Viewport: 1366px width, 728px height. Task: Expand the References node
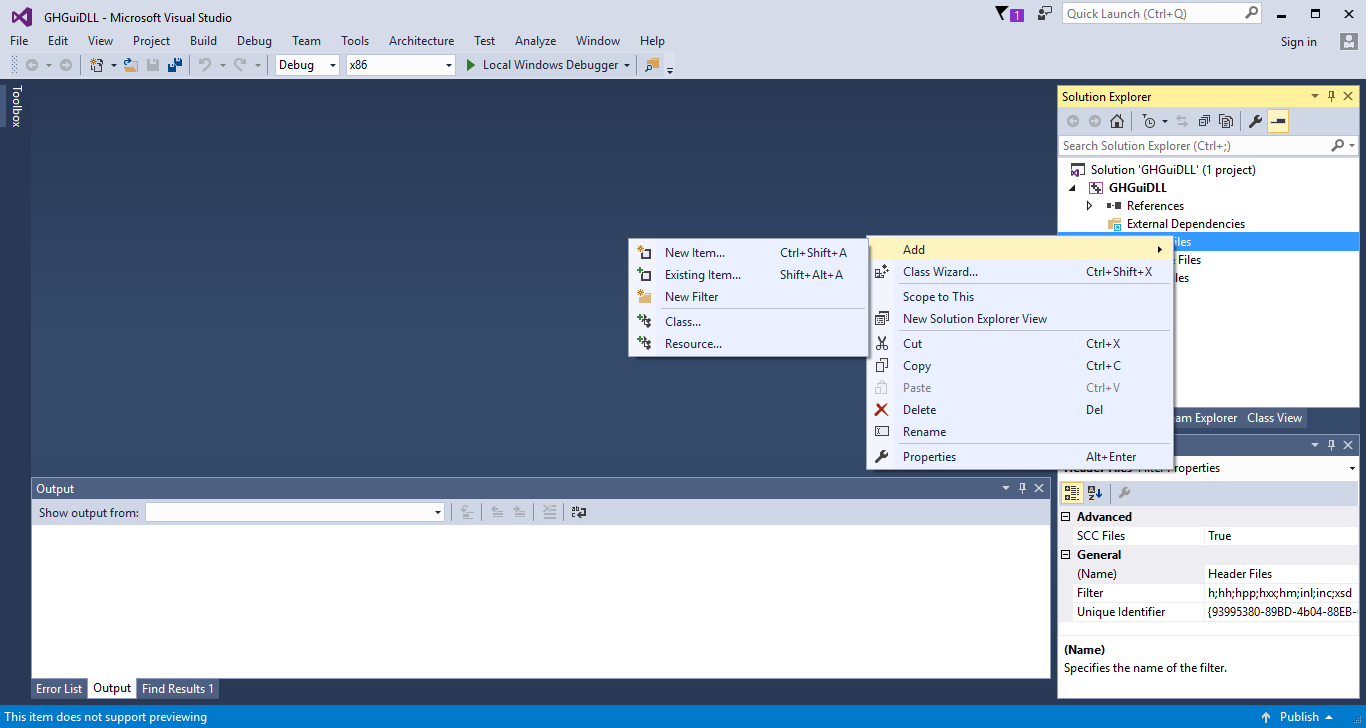click(x=1090, y=206)
